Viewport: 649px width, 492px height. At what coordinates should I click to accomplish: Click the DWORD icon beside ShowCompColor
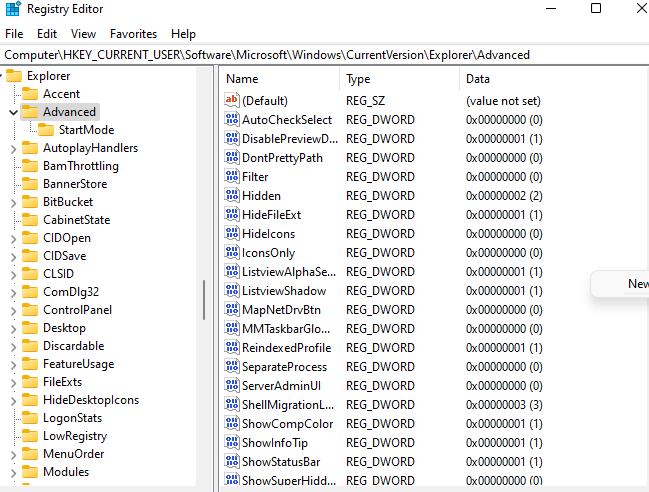pos(232,424)
